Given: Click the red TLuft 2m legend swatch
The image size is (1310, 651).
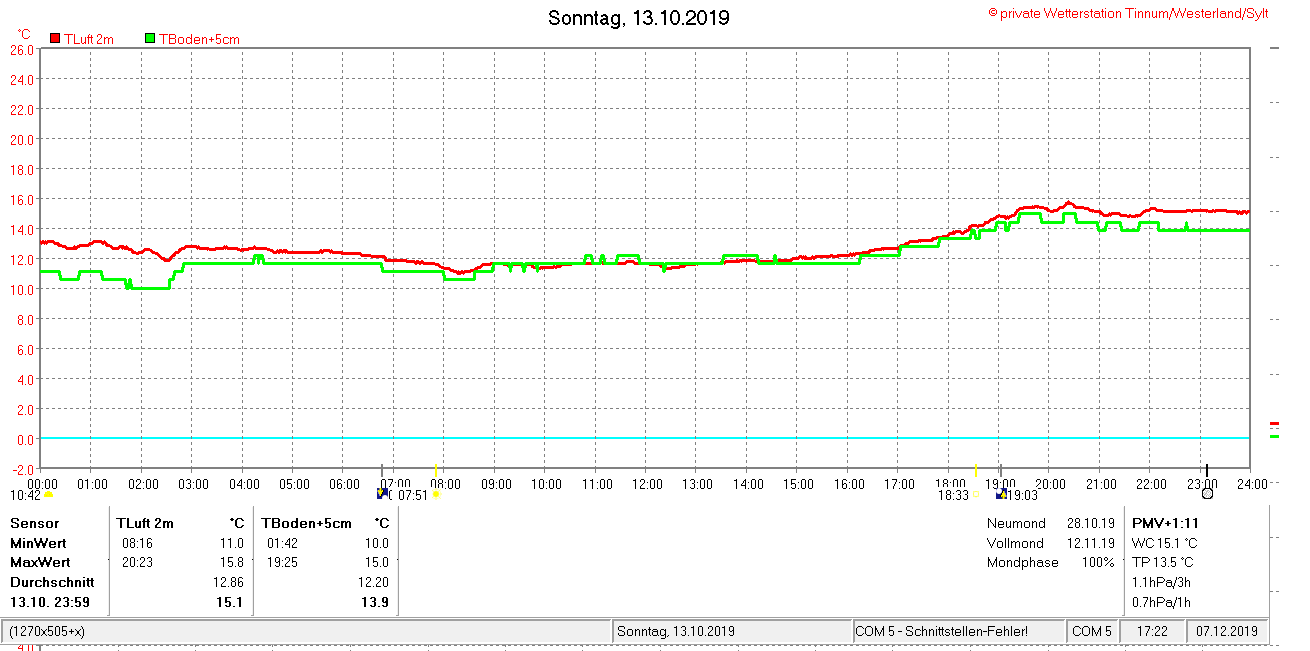Looking at the screenshot, I should 56,39.
